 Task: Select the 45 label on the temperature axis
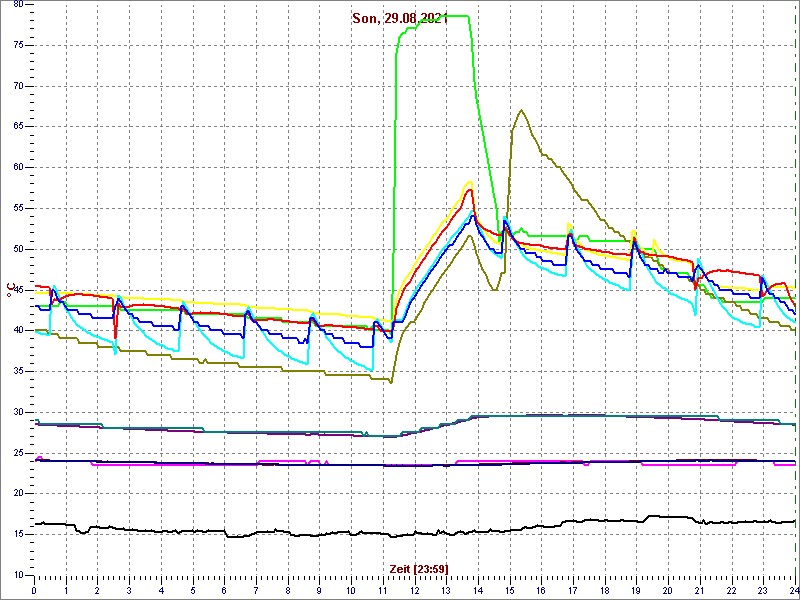pyautogui.click(x=17, y=290)
